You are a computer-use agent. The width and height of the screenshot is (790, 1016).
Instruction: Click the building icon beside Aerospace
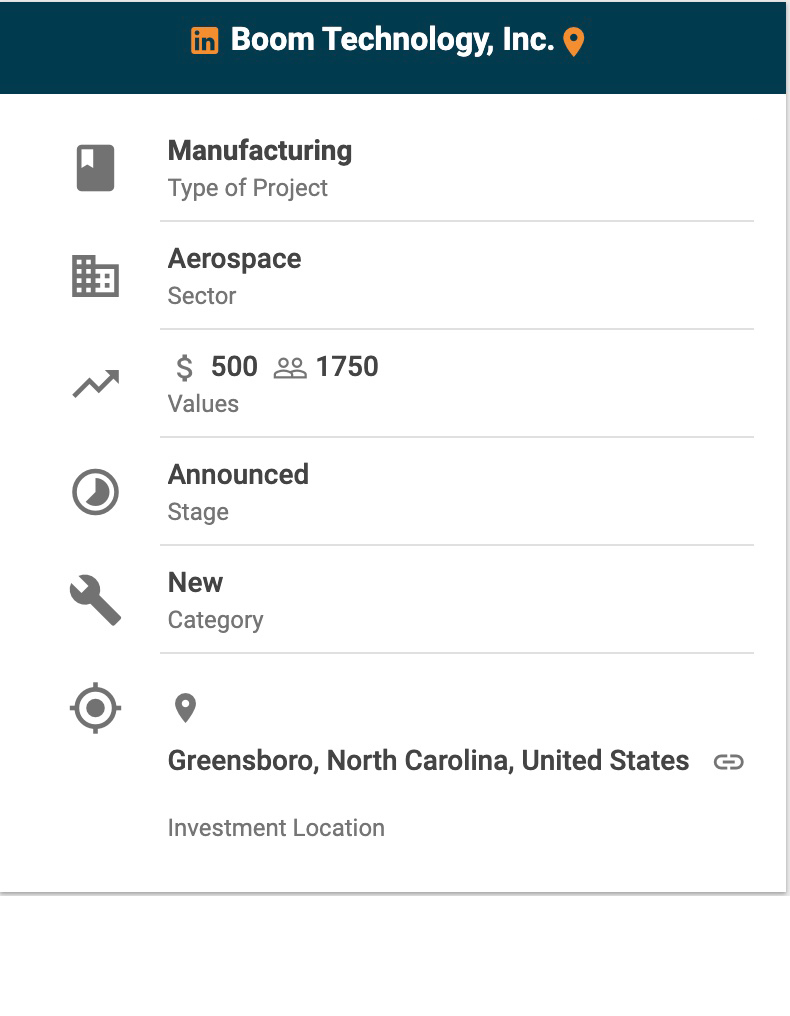(x=96, y=276)
